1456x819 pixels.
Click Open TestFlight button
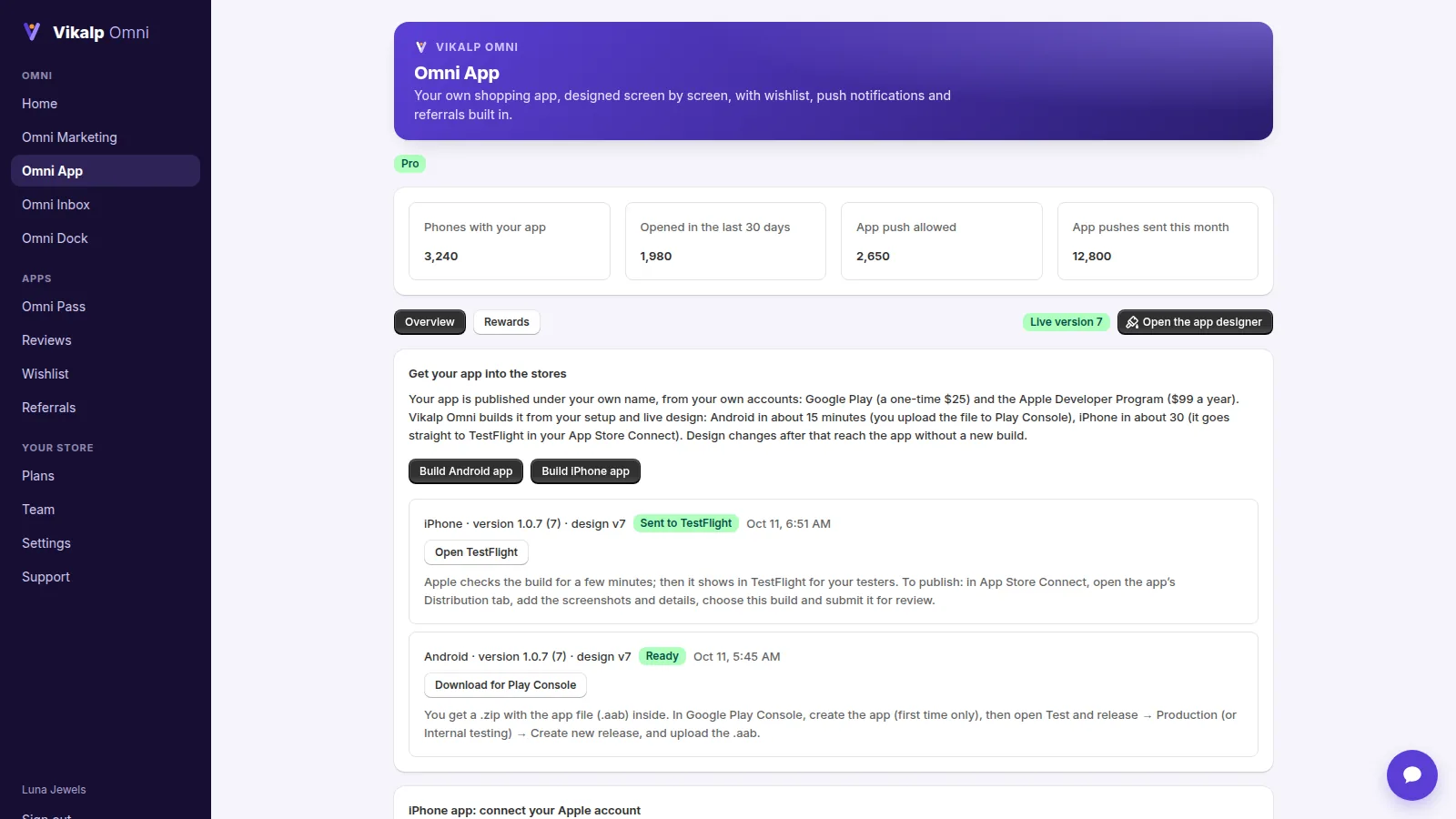(x=476, y=552)
